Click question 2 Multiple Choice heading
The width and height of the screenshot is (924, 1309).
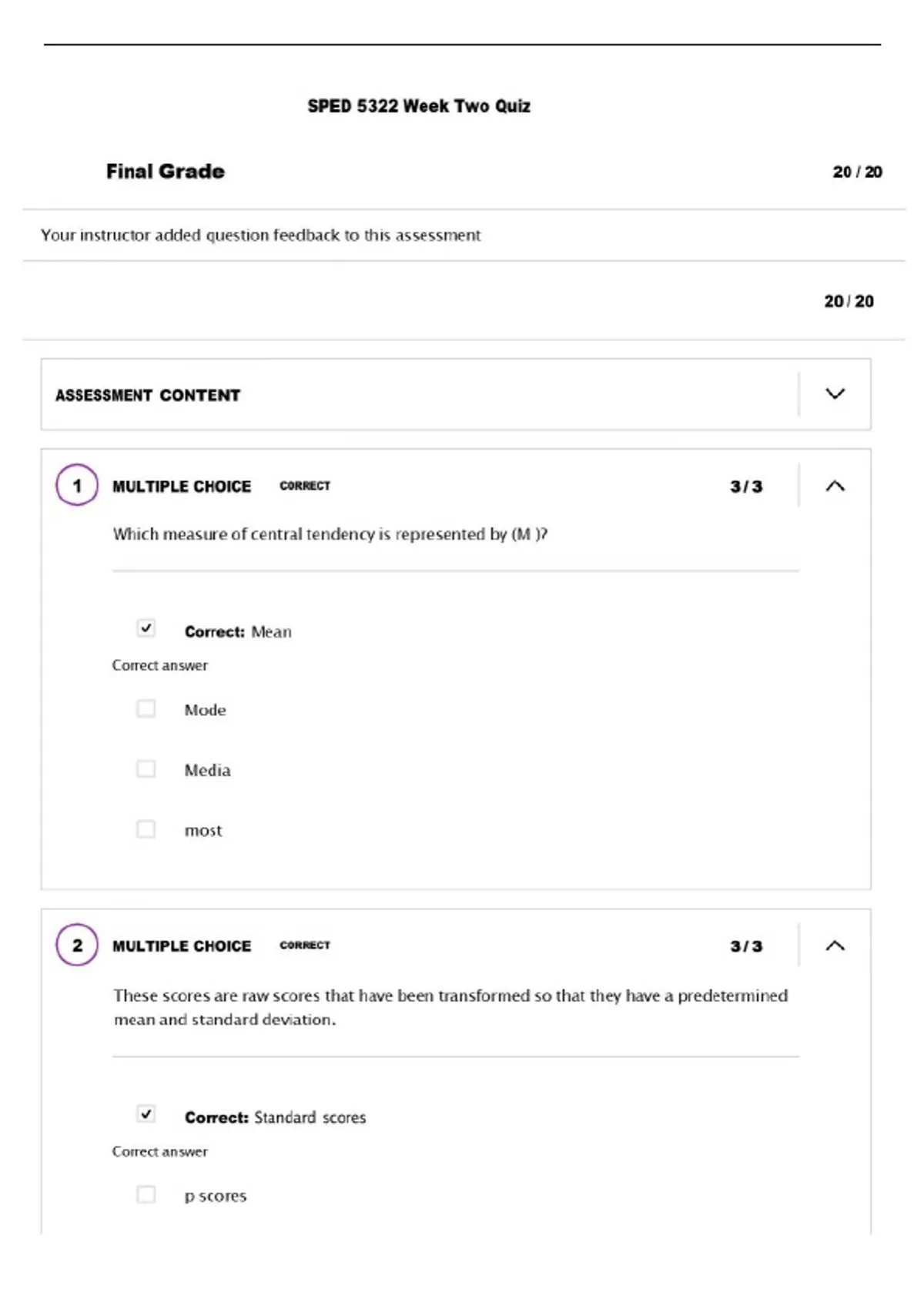182,946
